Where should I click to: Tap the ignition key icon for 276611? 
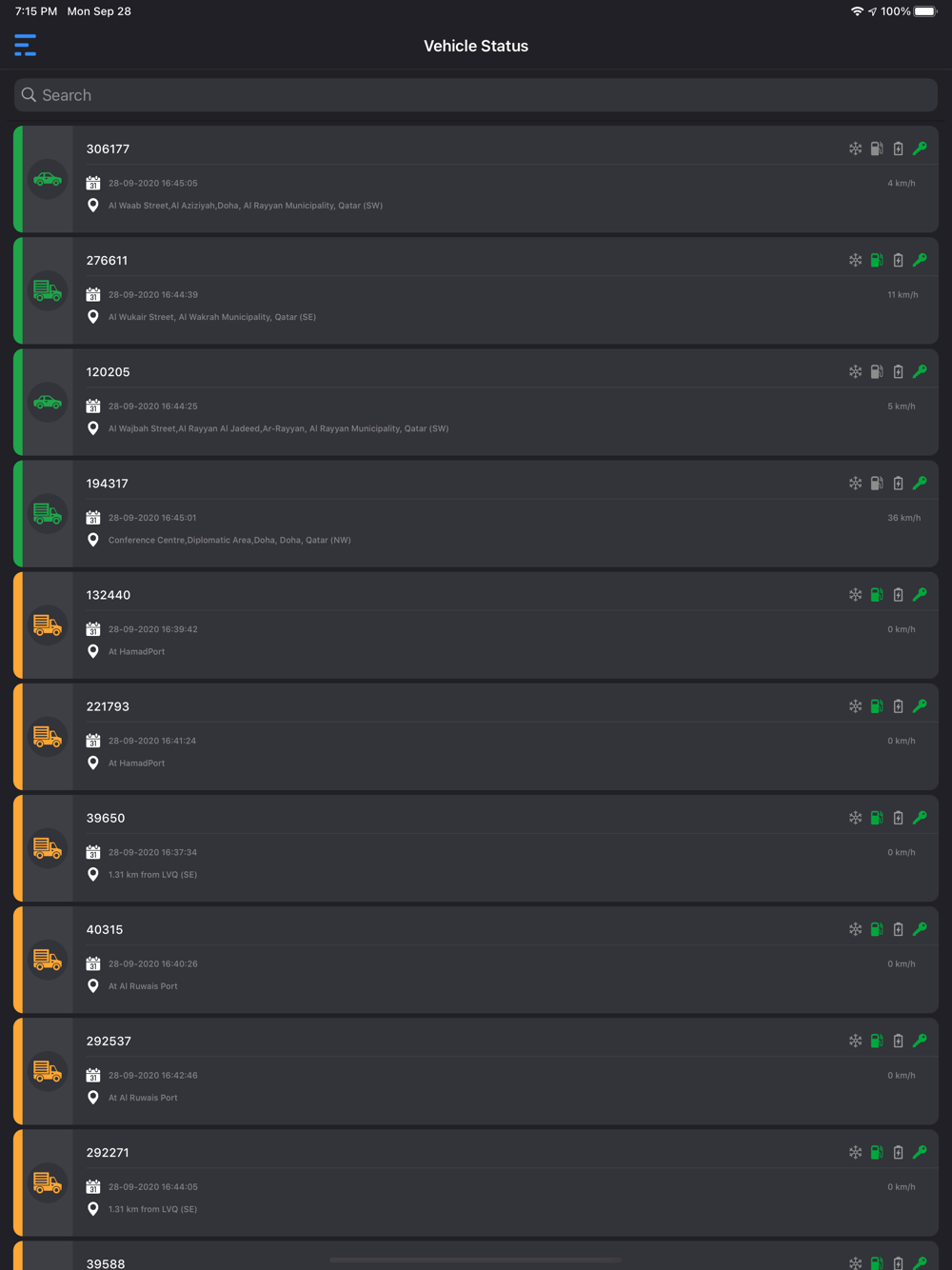(x=920, y=260)
